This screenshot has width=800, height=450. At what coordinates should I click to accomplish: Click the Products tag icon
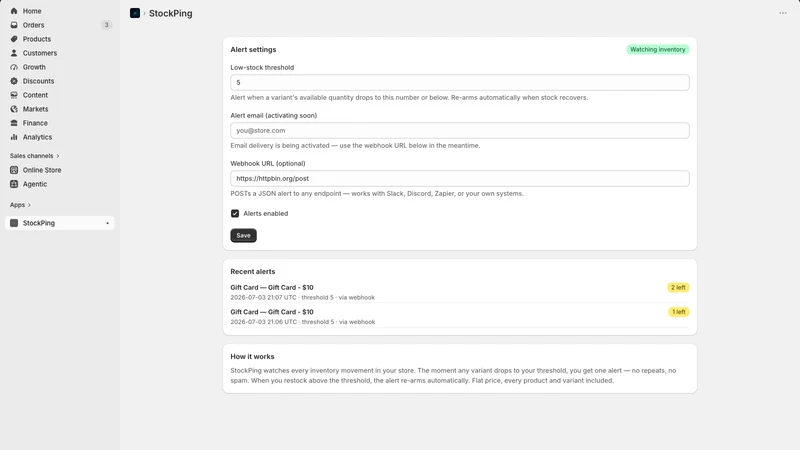[x=14, y=39]
